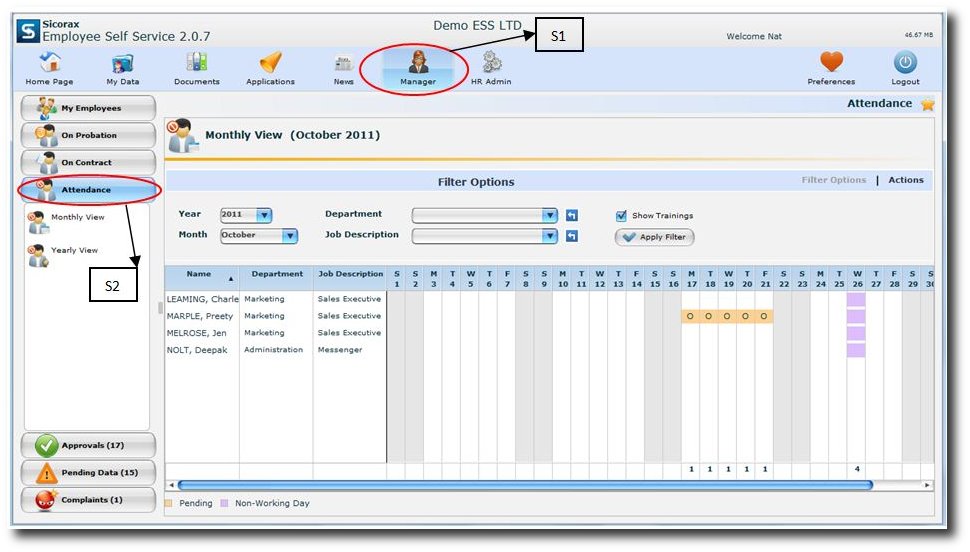Open the HR Admin gears icon
Screen dimensions: 970x552
[491, 64]
